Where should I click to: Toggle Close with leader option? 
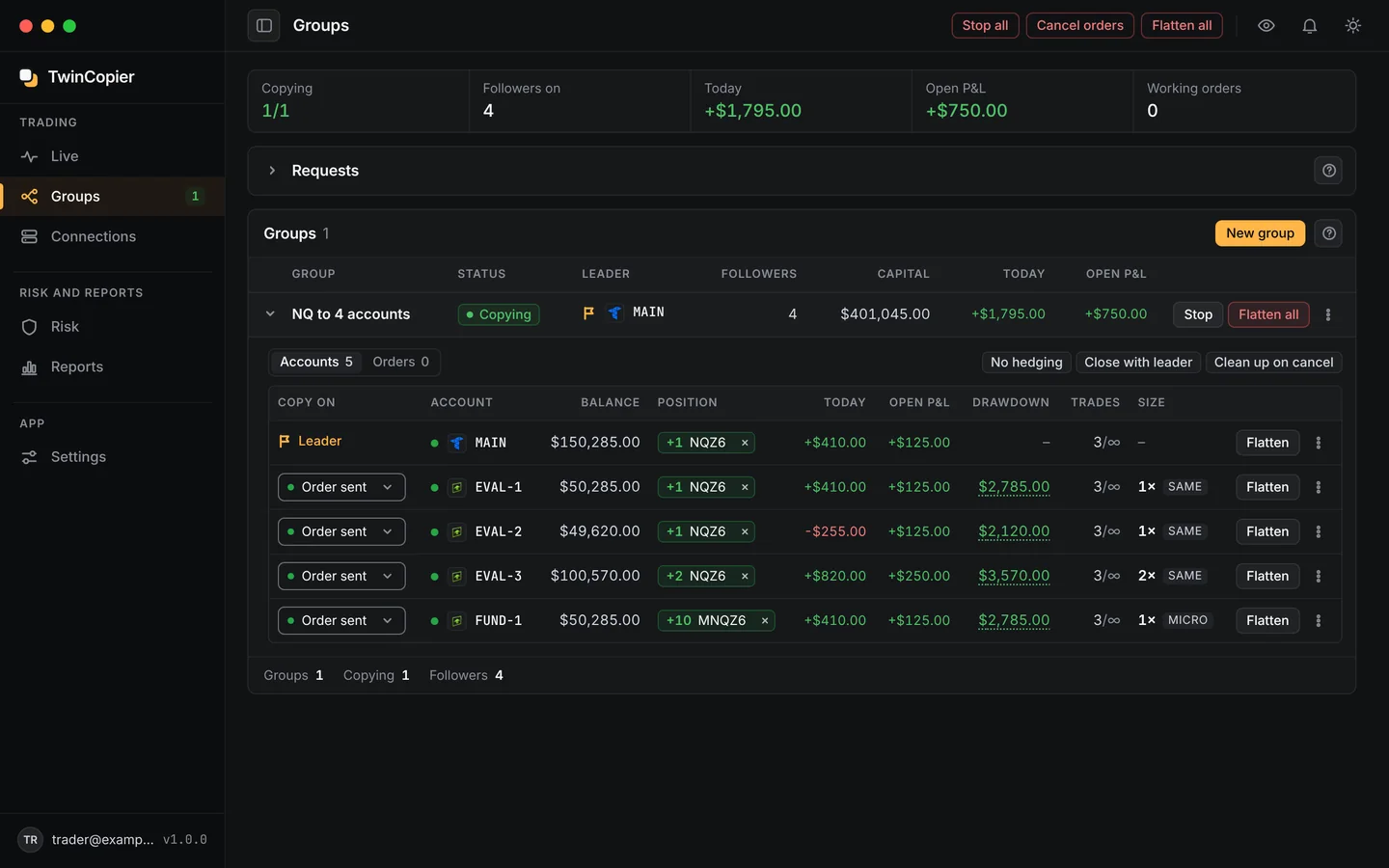pyautogui.click(x=1138, y=363)
